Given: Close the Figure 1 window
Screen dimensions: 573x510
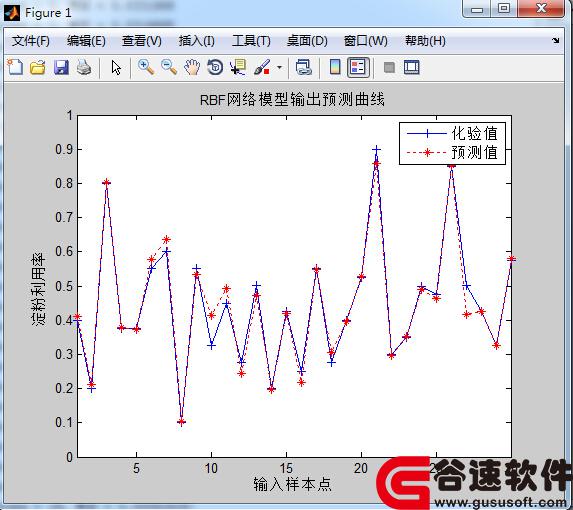Looking at the screenshot, I should point(541,9).
